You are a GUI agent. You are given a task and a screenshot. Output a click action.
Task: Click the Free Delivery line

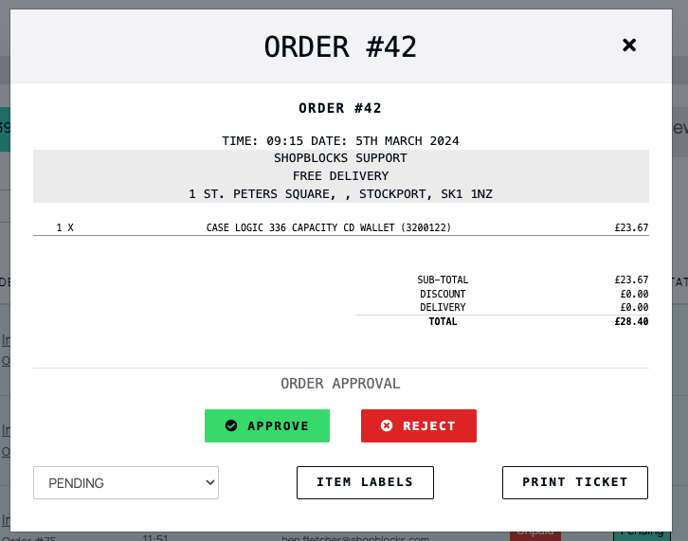[x=341, y=176]
